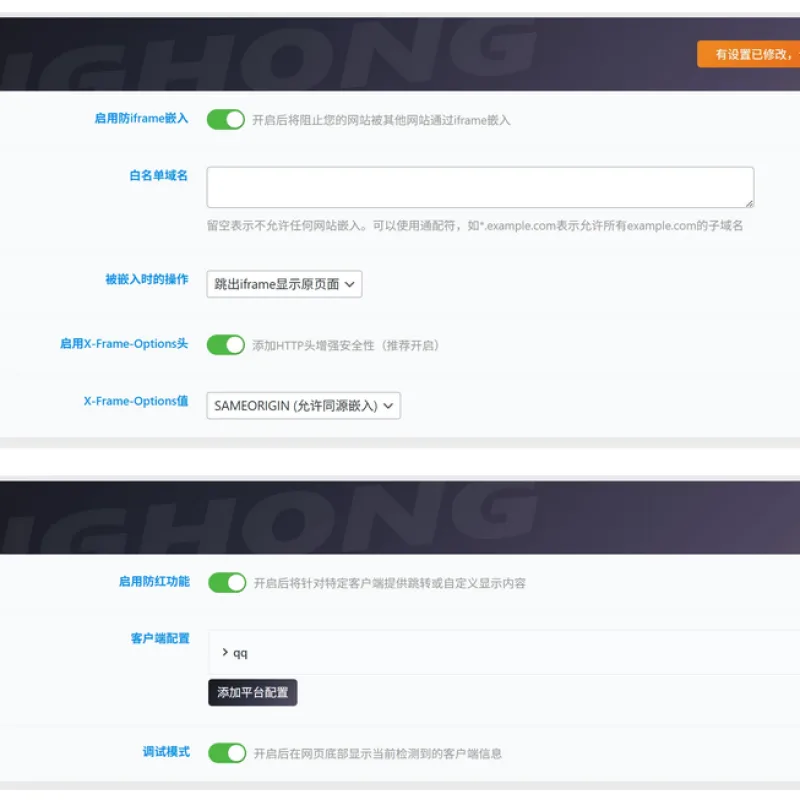Image resolution: width=800 pixels, height=800 pixels.
Task: Toggle the 启用防红功能 switch
Action: (x=227, y=583)
